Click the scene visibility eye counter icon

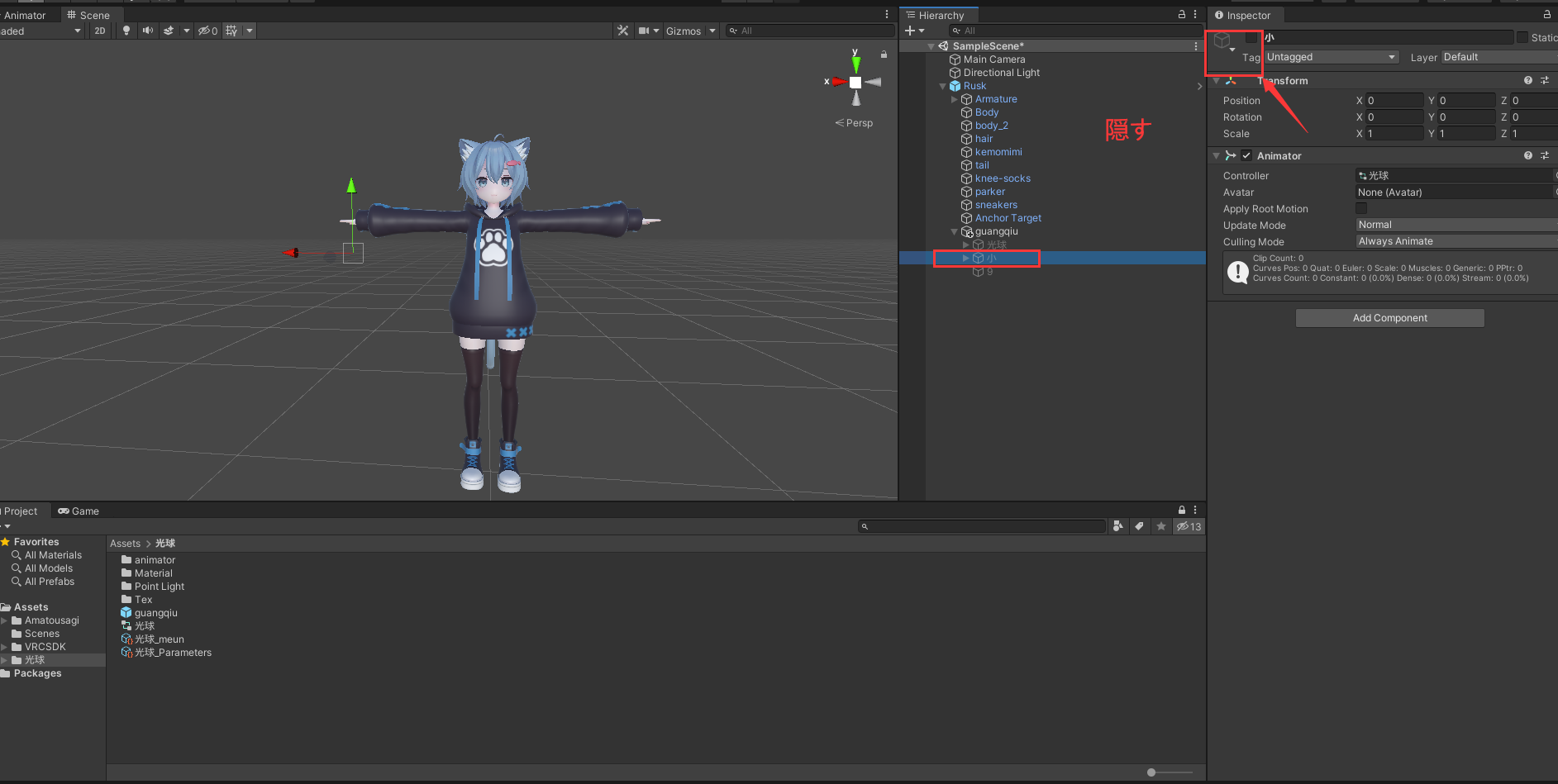coord(203,31)
